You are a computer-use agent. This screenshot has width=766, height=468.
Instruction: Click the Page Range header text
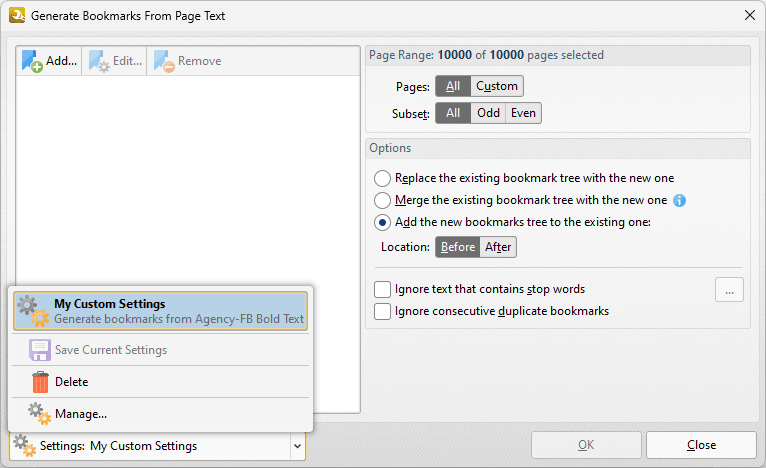click(x=486, y=55)
